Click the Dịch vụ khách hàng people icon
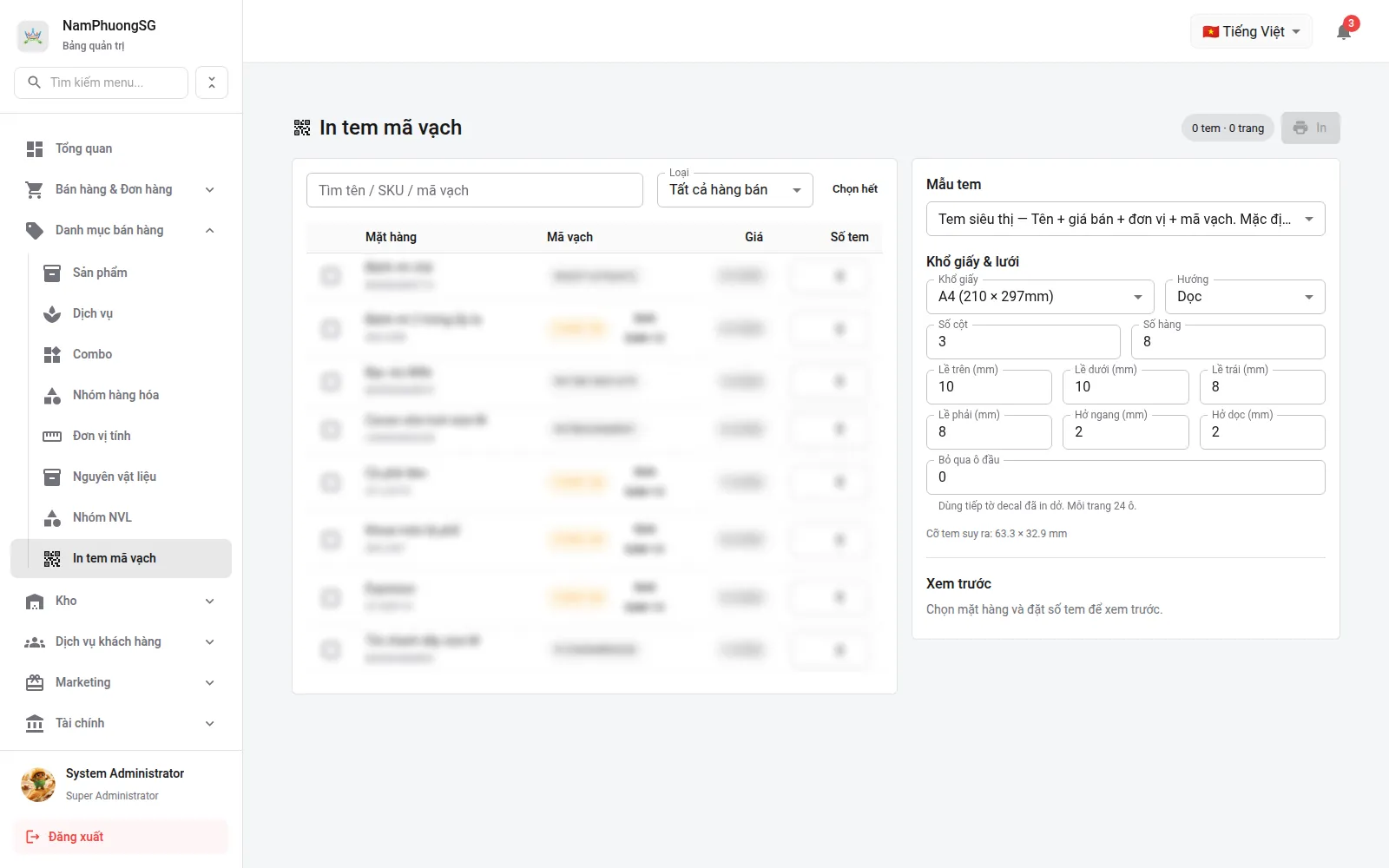Viewport: 1389px width, 868px height. click(35, 642)
